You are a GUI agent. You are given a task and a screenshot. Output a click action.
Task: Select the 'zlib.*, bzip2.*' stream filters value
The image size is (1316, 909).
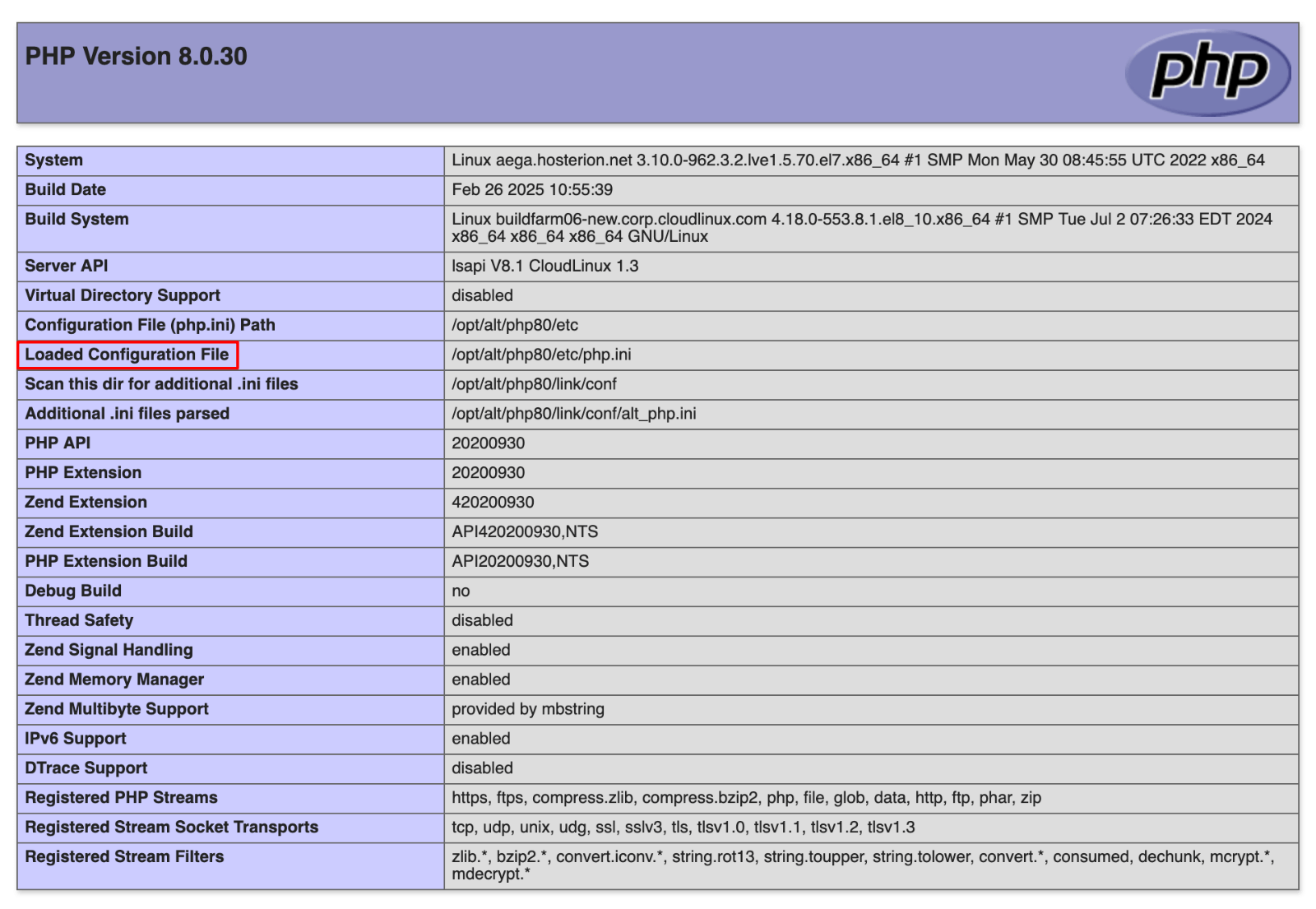coord(864,865)
